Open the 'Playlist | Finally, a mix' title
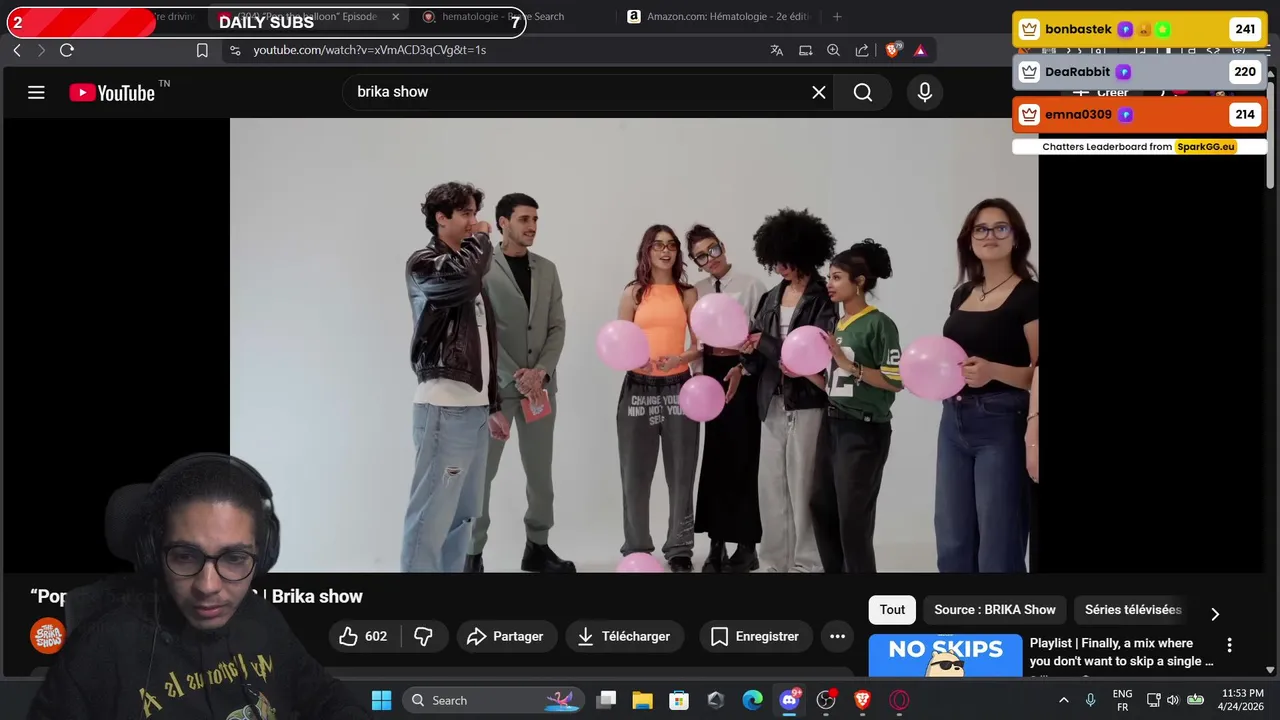This screenshot has width=1280, height=720. click(x=1121, y=652)
